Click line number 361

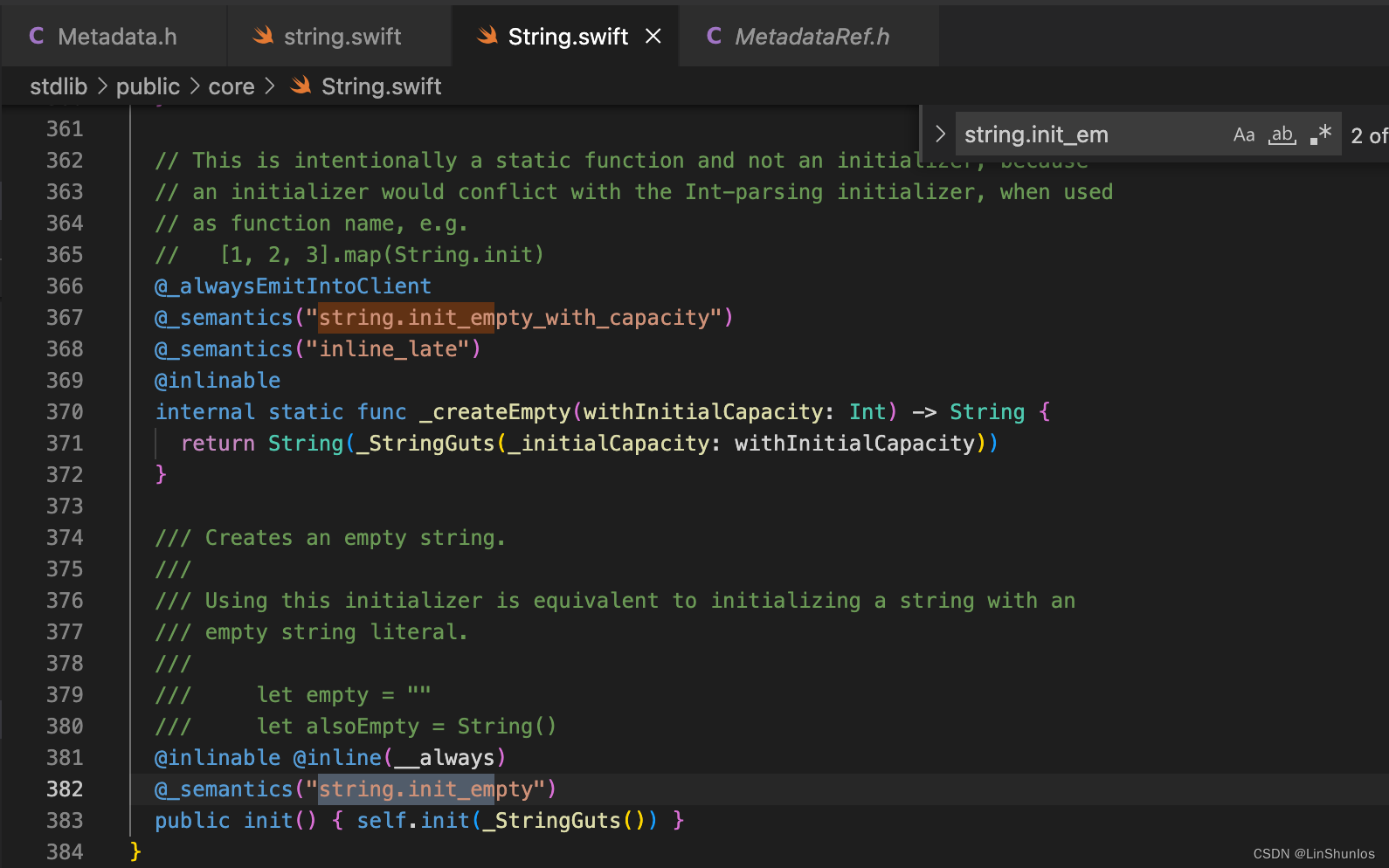point(65,129)
